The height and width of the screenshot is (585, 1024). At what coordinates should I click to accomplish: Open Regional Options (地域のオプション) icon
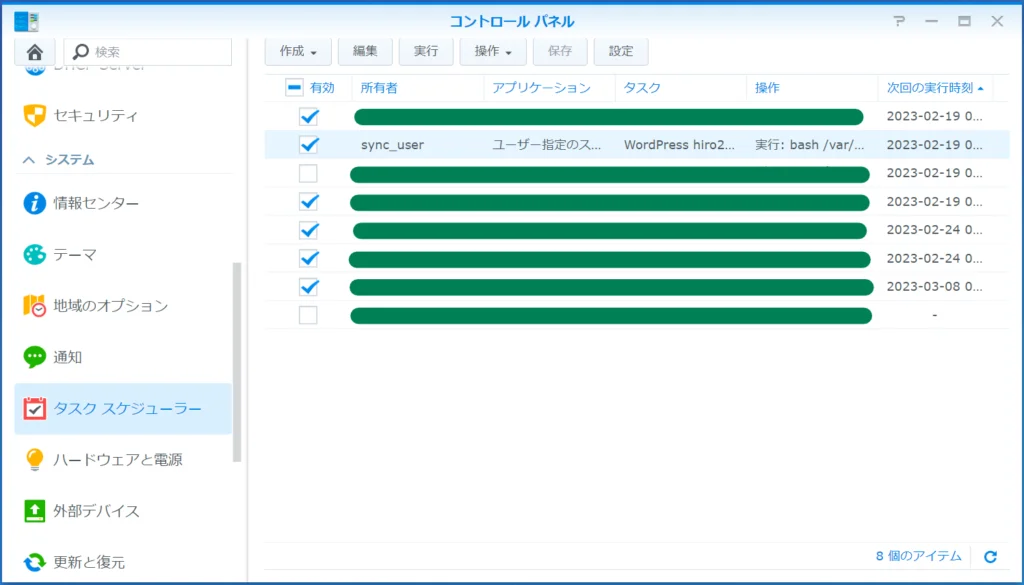click(x=35, y=306)
